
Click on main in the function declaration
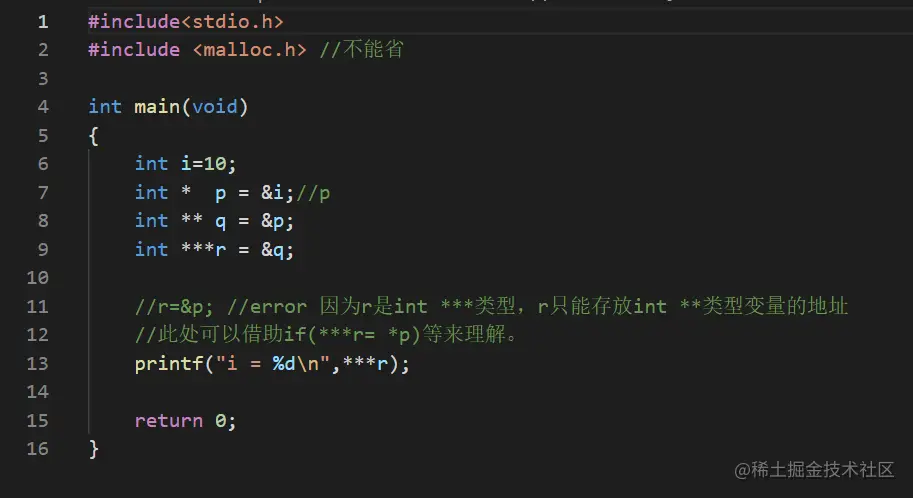[x=157, y=107]
